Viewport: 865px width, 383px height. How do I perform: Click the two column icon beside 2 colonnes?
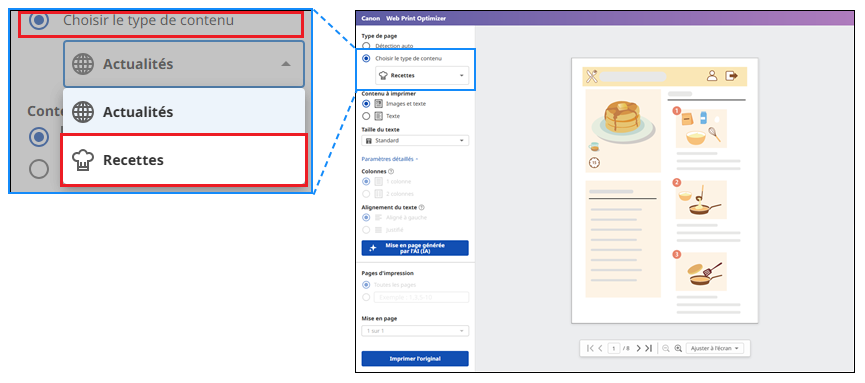pyautogui.click(x=378, y=194)
